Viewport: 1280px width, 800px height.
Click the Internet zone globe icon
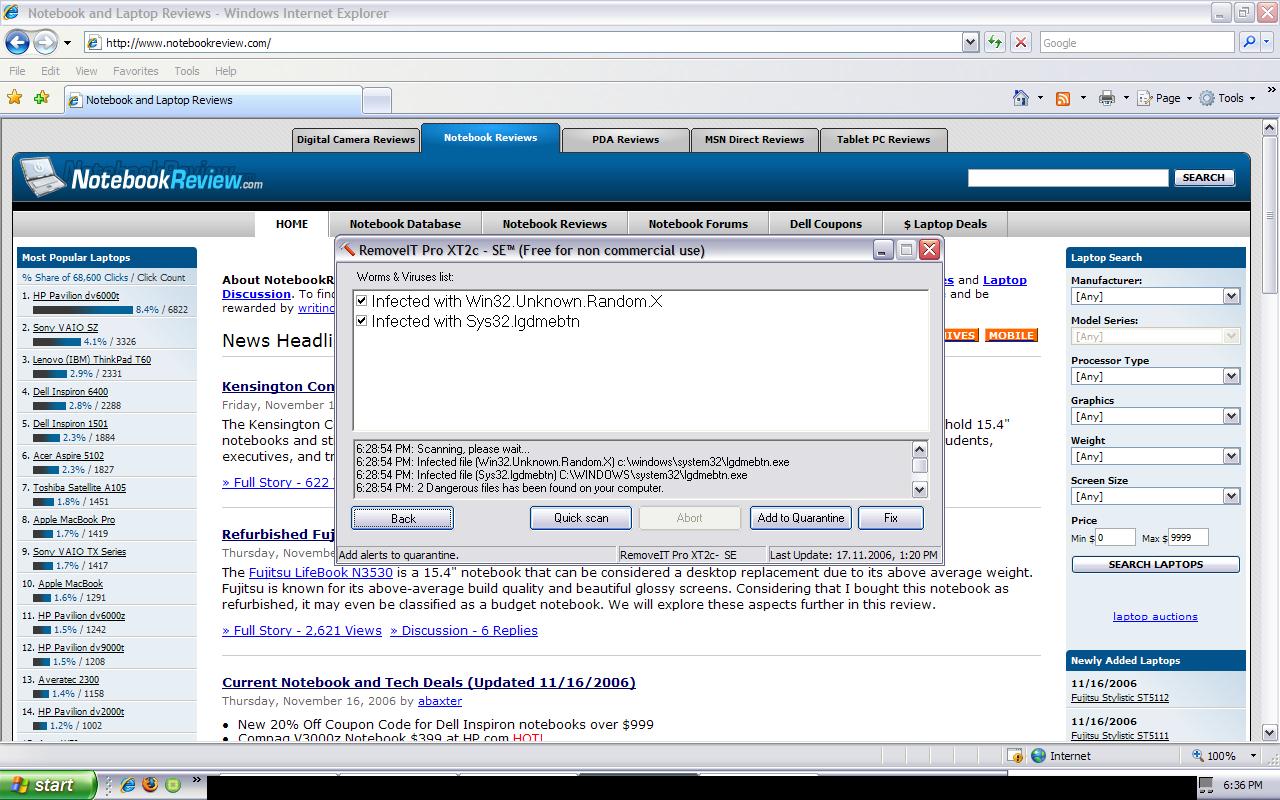tap(1038, 756)
